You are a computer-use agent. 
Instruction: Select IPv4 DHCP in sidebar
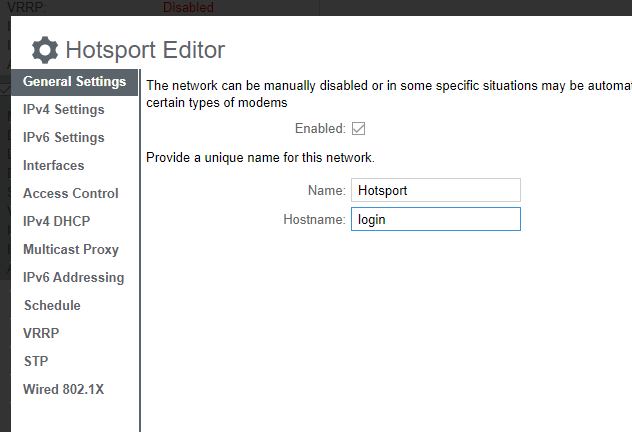pyautogui.click(x=59, y=221)
